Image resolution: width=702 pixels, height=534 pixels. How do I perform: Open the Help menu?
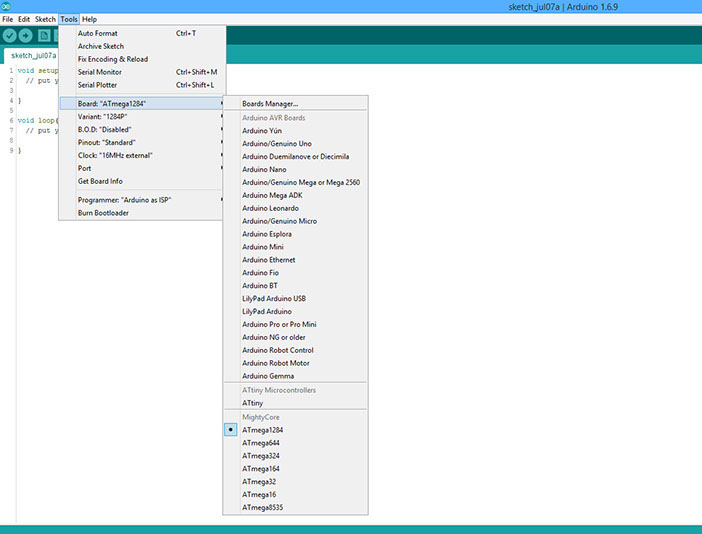coord(89,19)
